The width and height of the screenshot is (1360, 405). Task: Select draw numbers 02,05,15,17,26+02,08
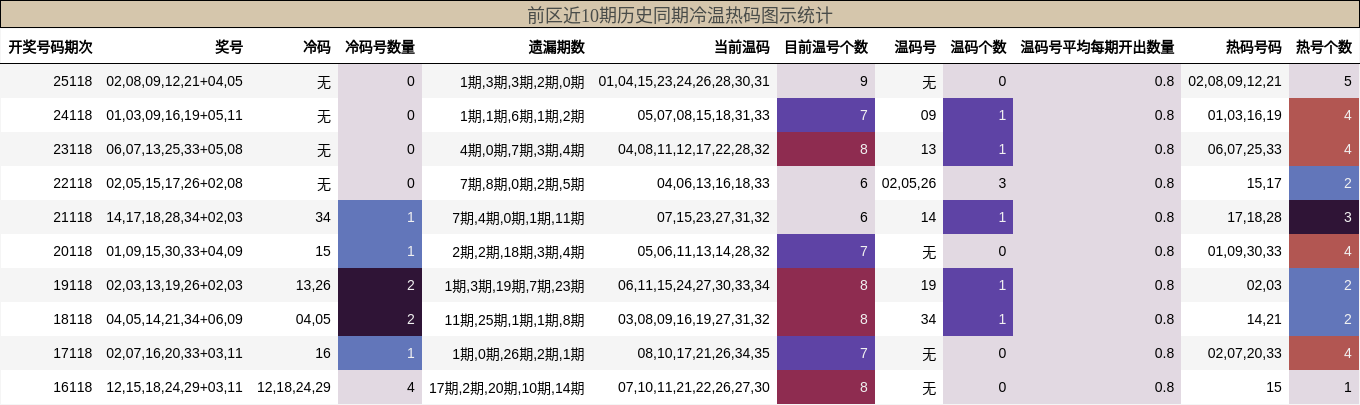tap(174, 183)
